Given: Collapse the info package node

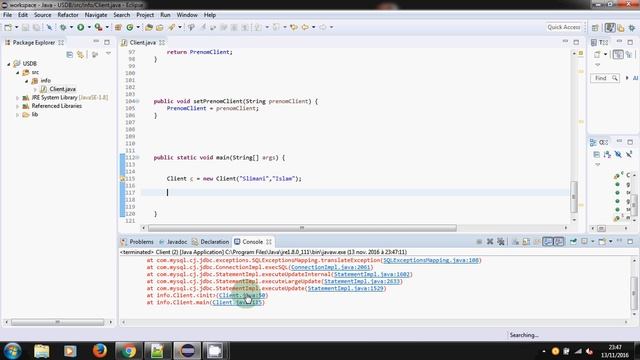Looking at the screenshot, I should pos(27,81).
